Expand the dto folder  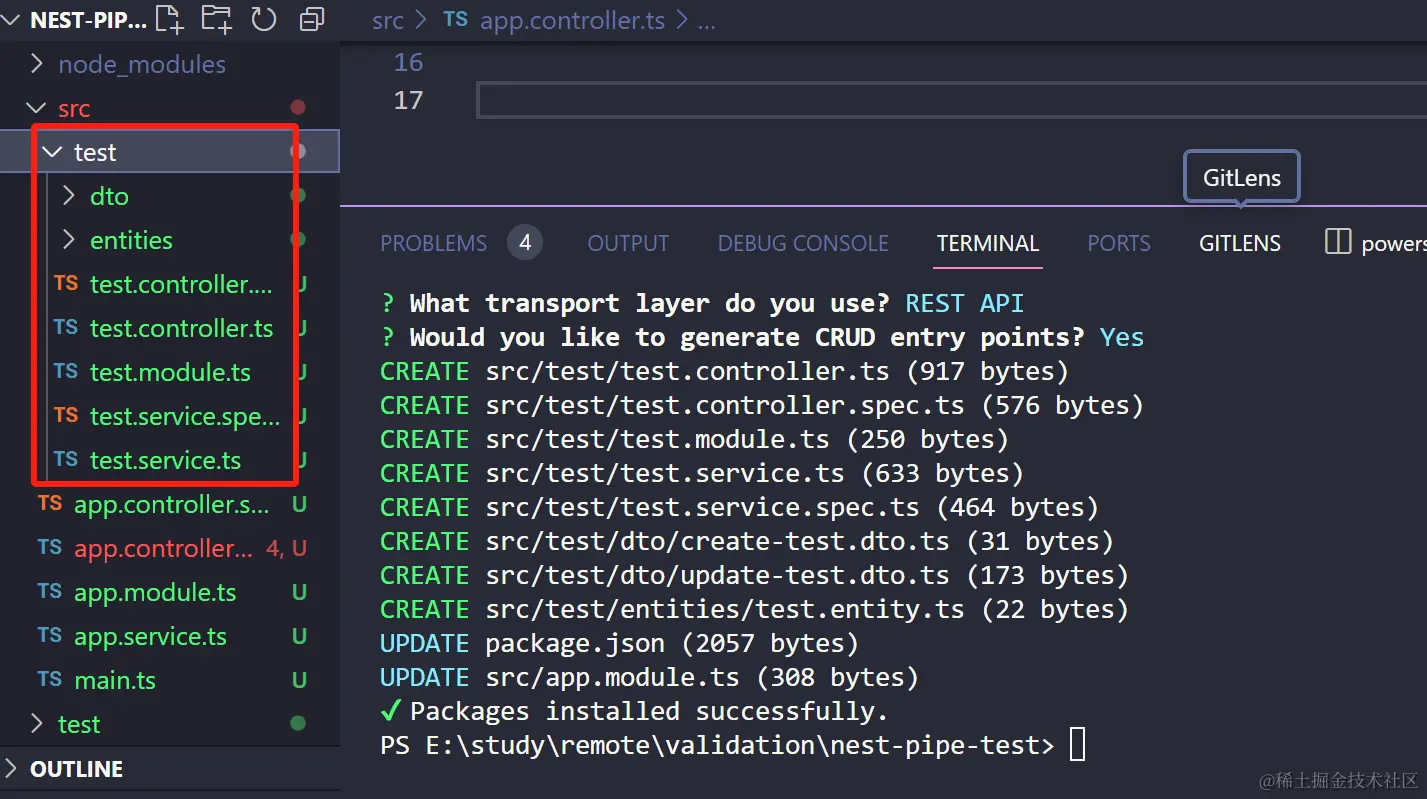pos(109,196)
